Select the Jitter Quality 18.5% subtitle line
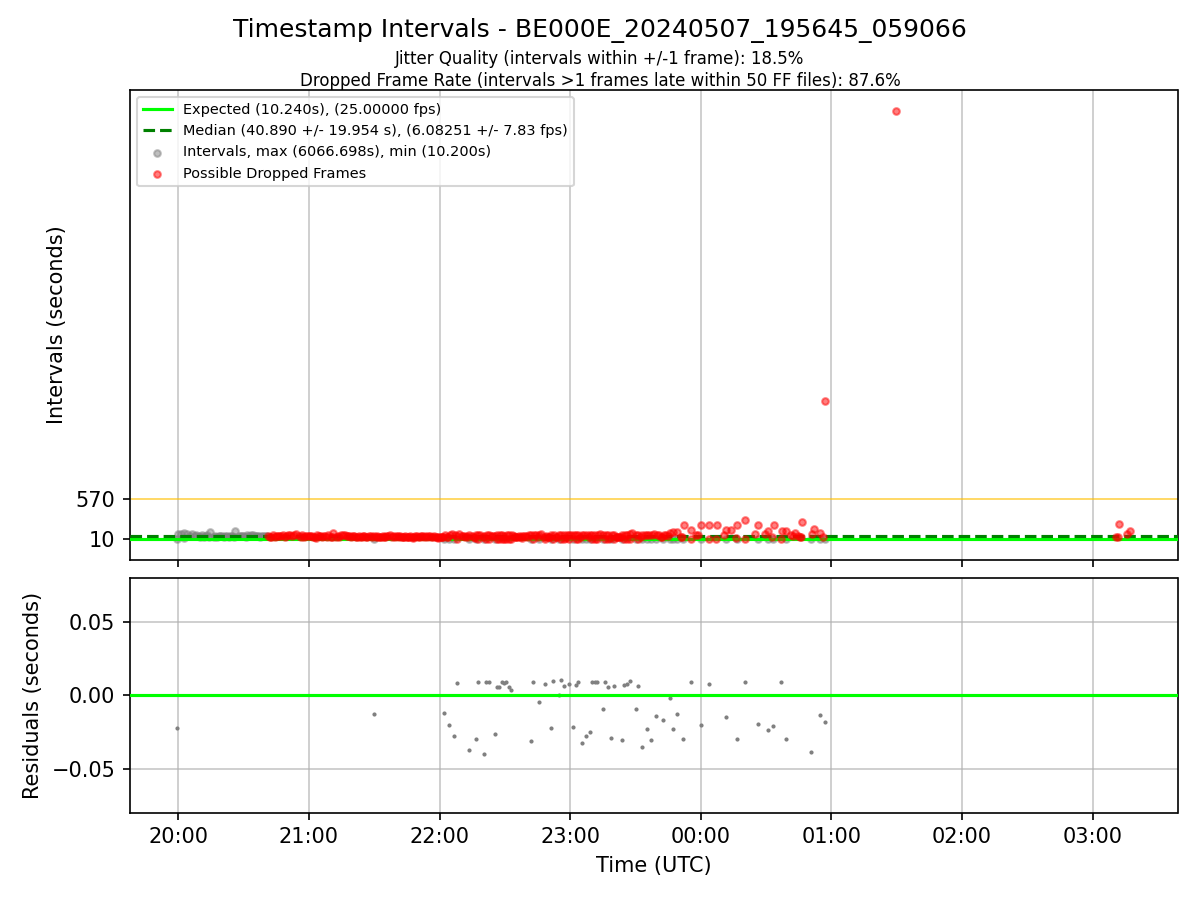The image size is (1200, 900). coord(599,59)
